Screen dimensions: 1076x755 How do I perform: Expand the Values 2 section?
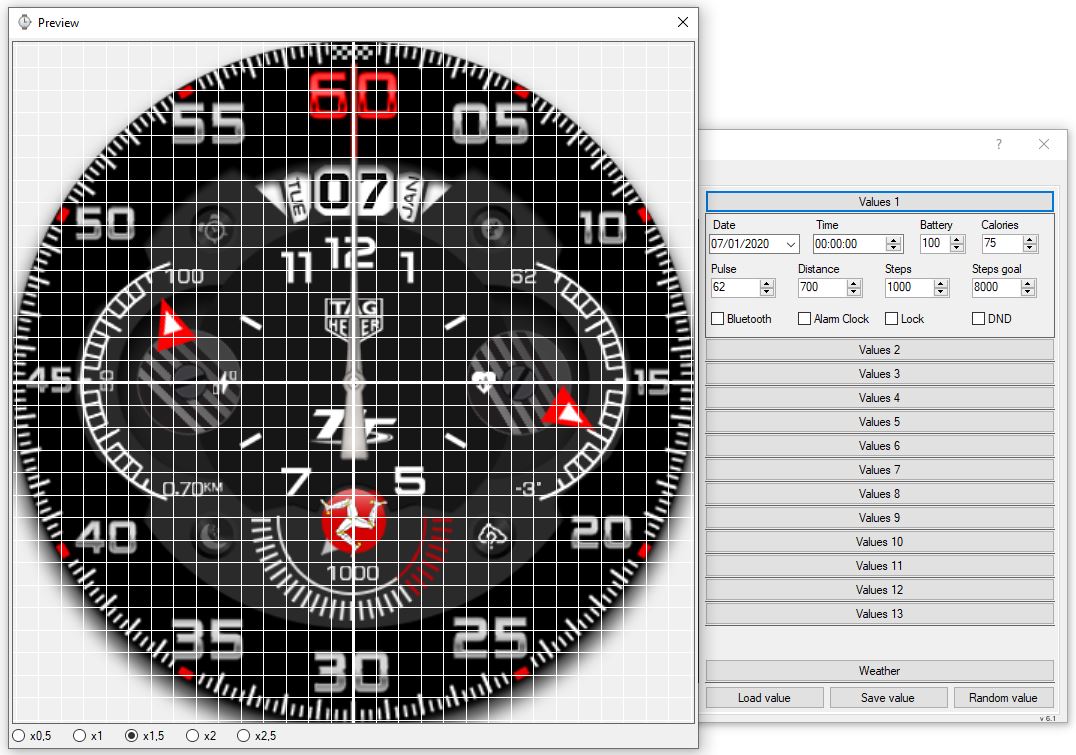coord(879,349)
